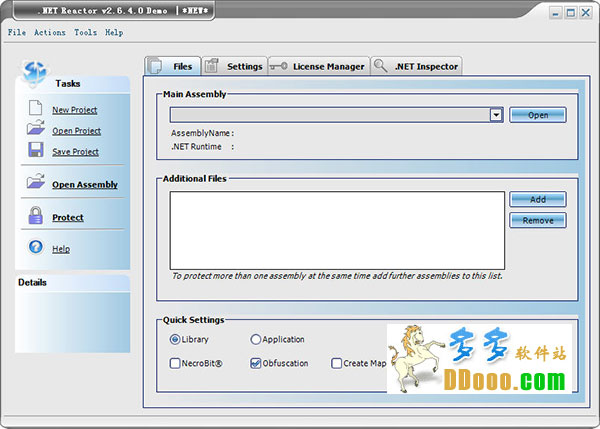Open the Help menu in menu bar
Viewport: 600px width, 429px height.
click(114, 33)
